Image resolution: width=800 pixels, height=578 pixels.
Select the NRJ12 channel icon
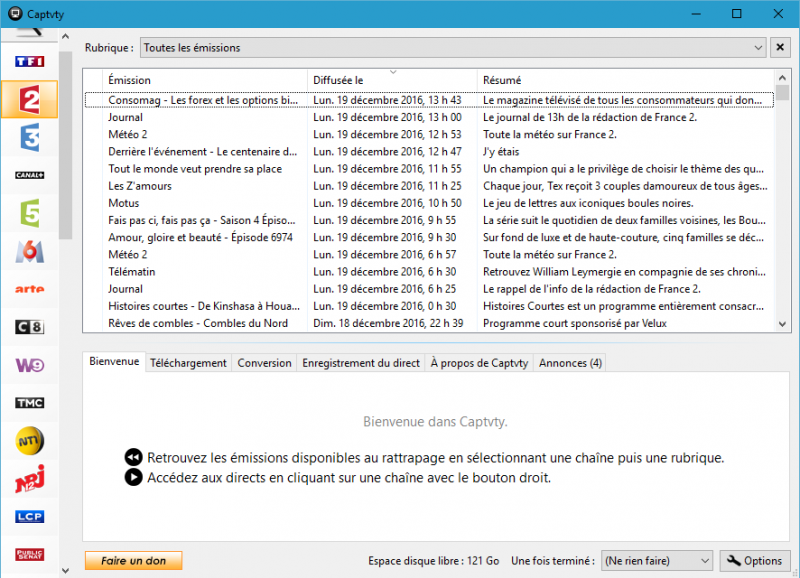(x=30, y=479)
